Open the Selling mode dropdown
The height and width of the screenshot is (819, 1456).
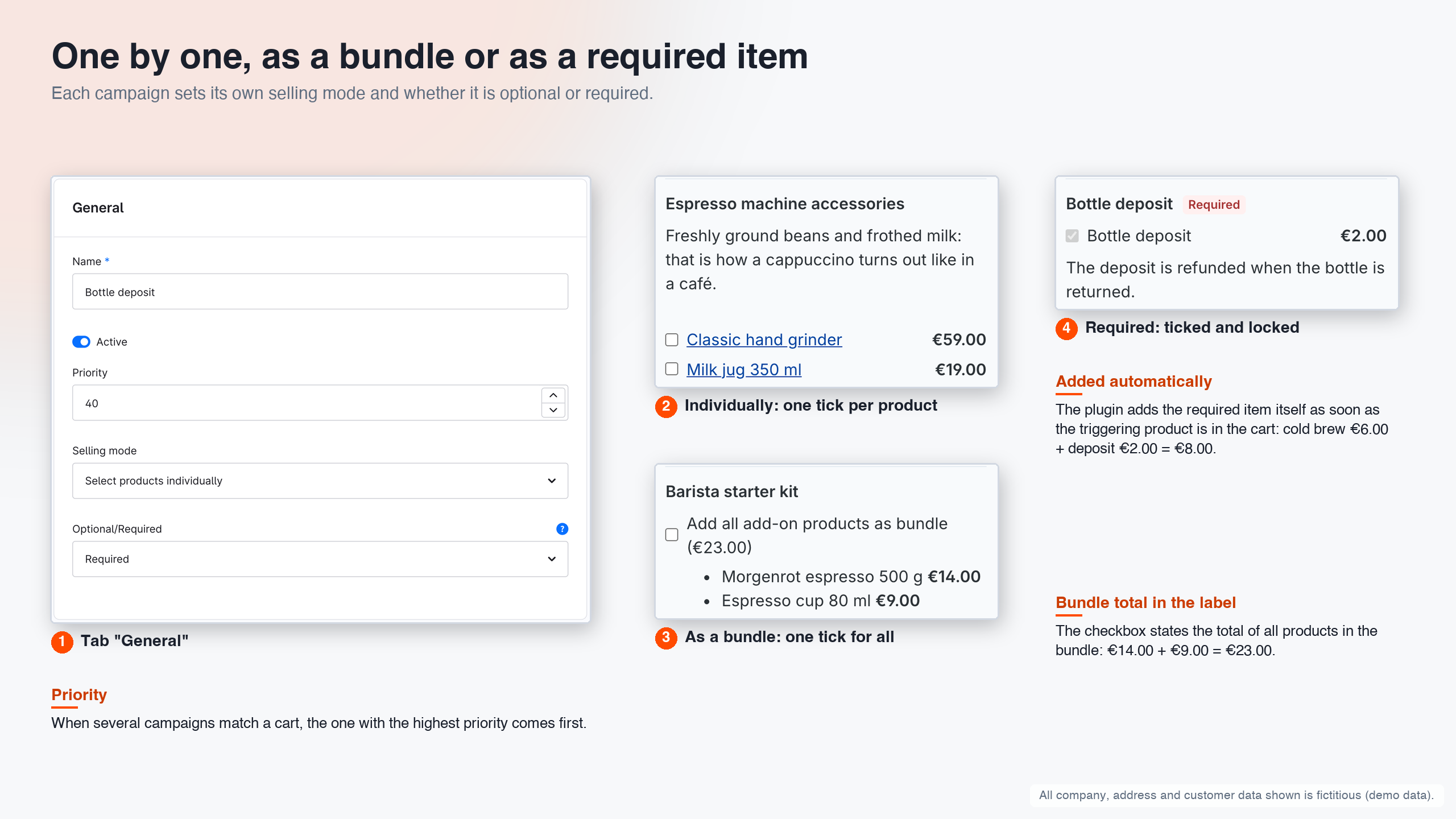[320, 481]
